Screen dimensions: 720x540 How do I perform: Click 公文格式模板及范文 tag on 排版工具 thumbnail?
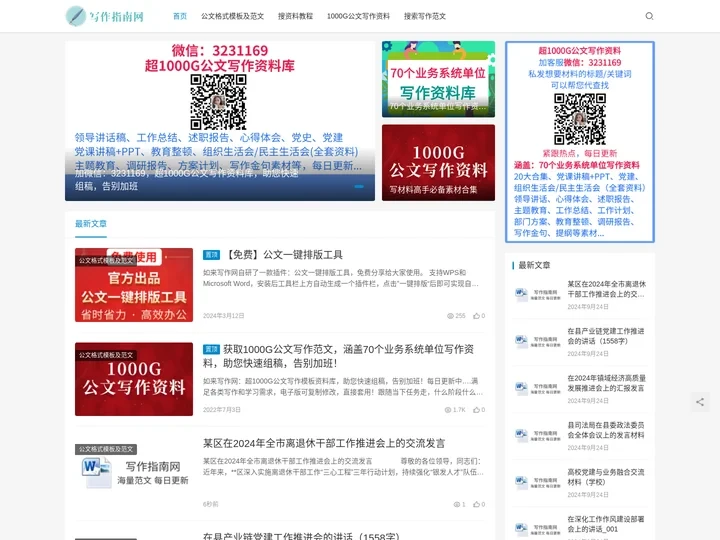pyautogui.click(x=106, y=260)
